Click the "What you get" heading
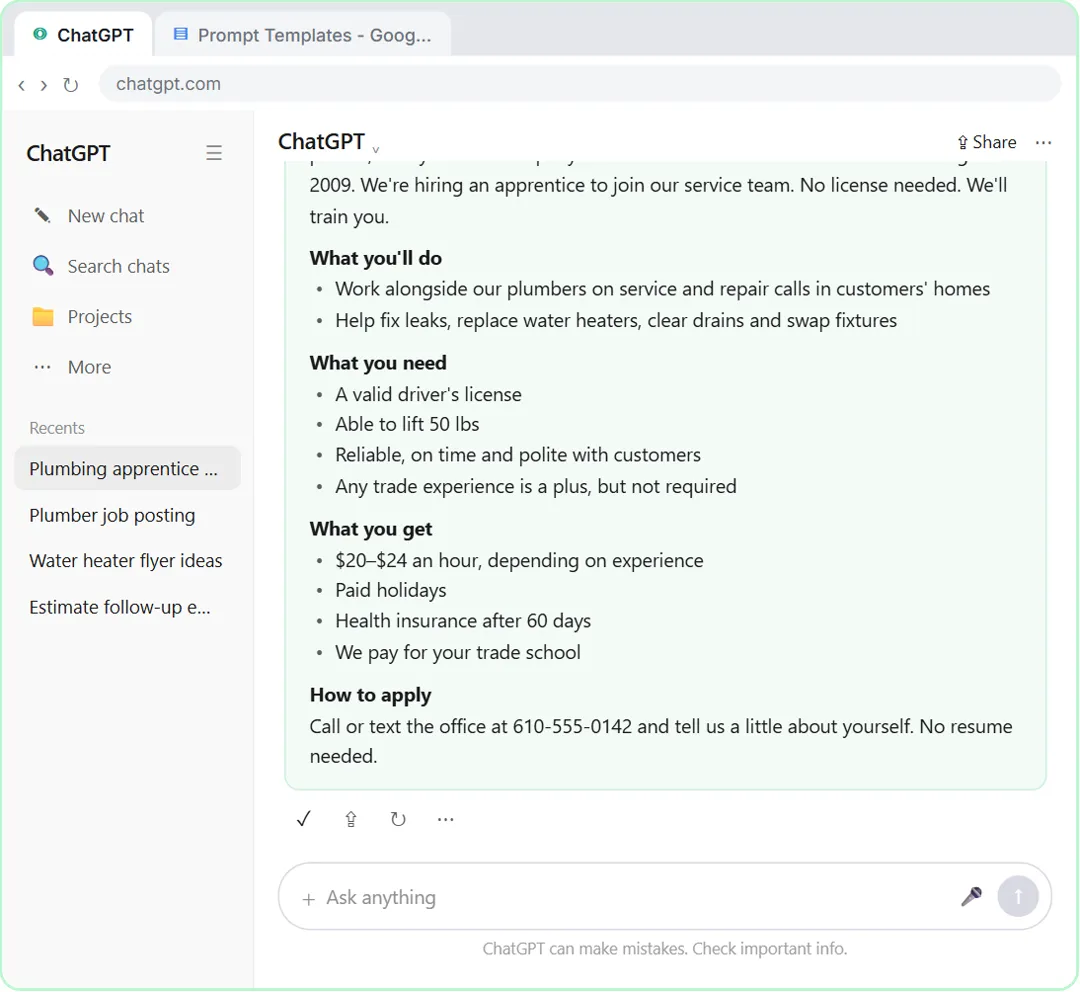 tap(371, 529)
